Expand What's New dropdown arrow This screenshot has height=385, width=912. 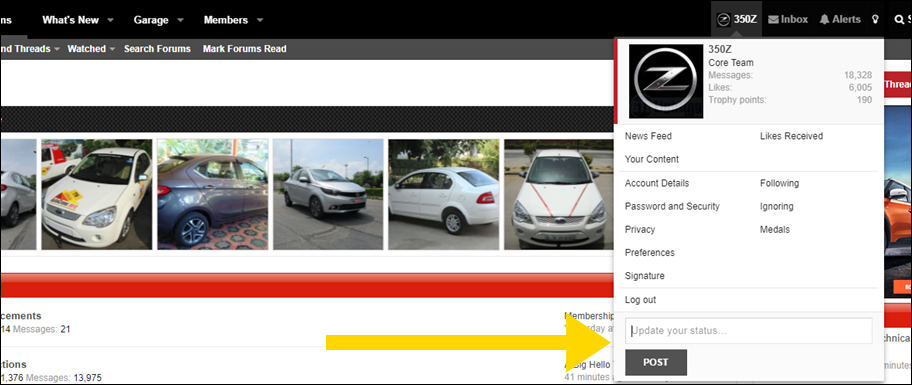110,20
